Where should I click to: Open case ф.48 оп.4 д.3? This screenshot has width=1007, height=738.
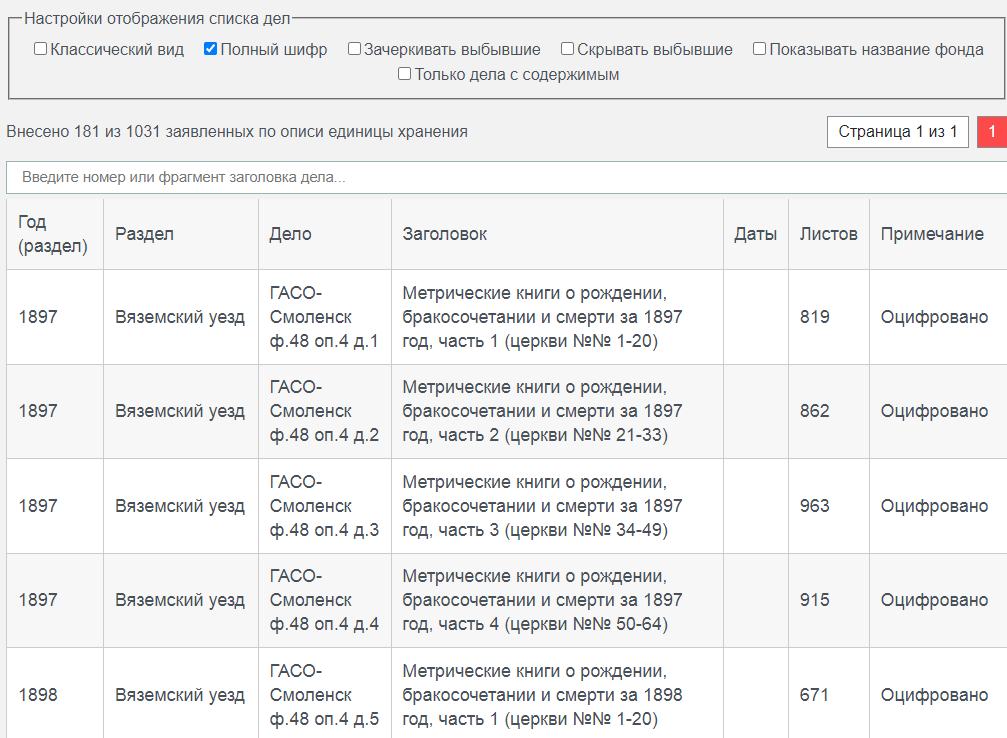(x=324, y=505)
